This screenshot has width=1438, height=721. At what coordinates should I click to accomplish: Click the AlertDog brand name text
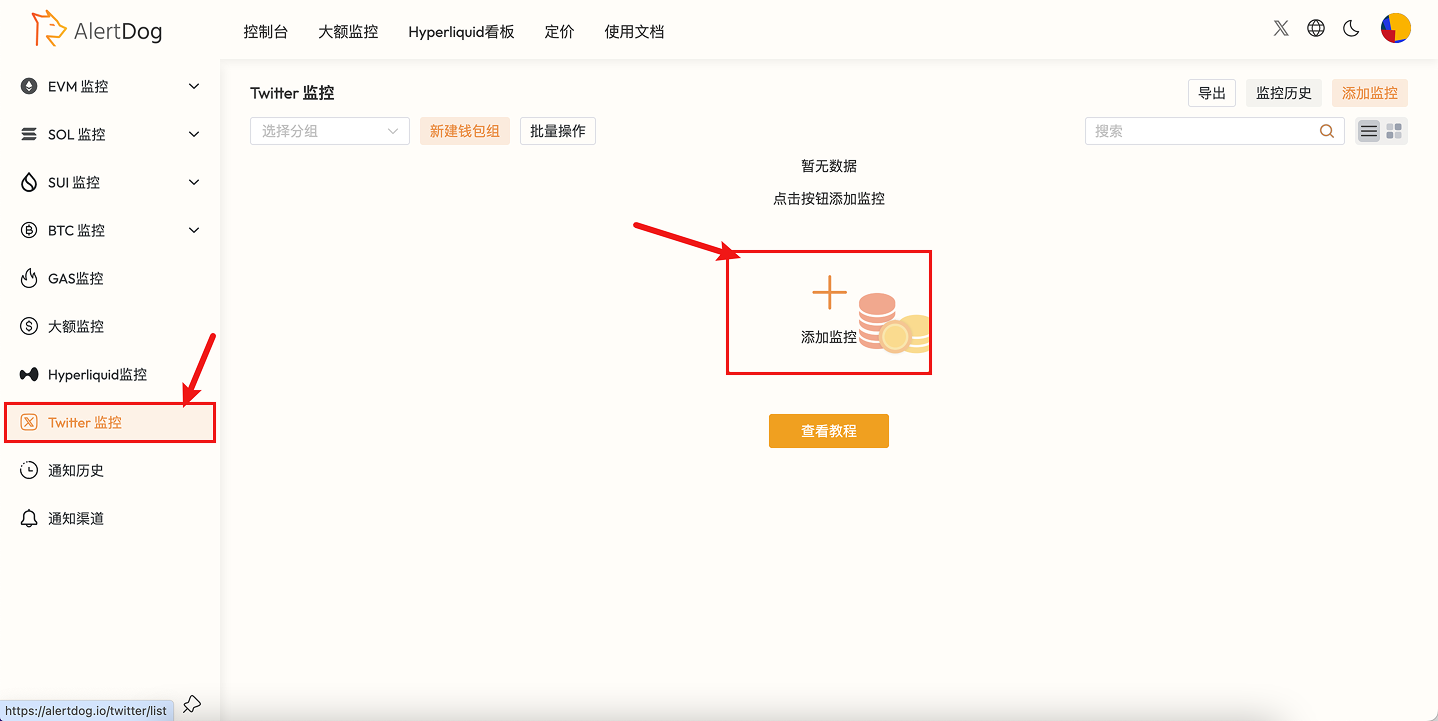point(118,31)
